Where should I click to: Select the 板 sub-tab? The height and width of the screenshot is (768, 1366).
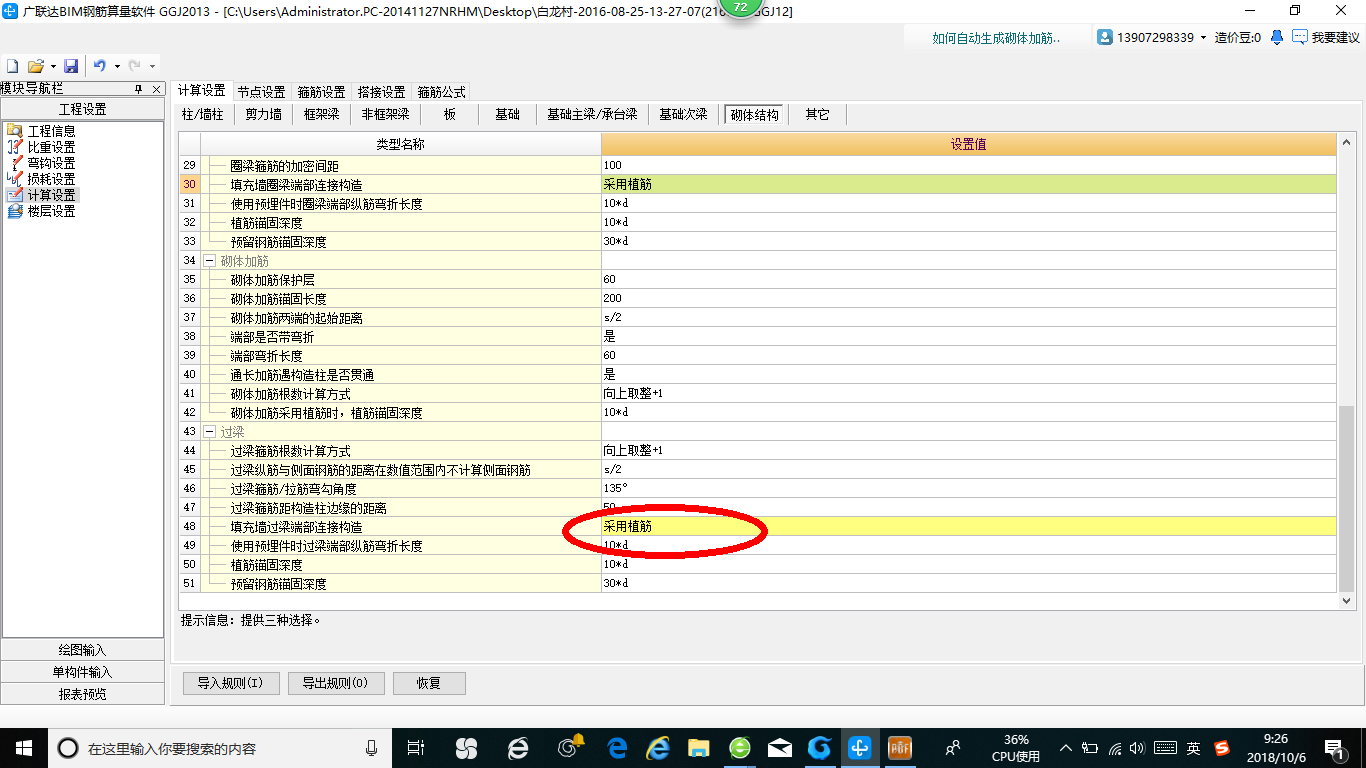pyautogui.click(x=449, y=114)
